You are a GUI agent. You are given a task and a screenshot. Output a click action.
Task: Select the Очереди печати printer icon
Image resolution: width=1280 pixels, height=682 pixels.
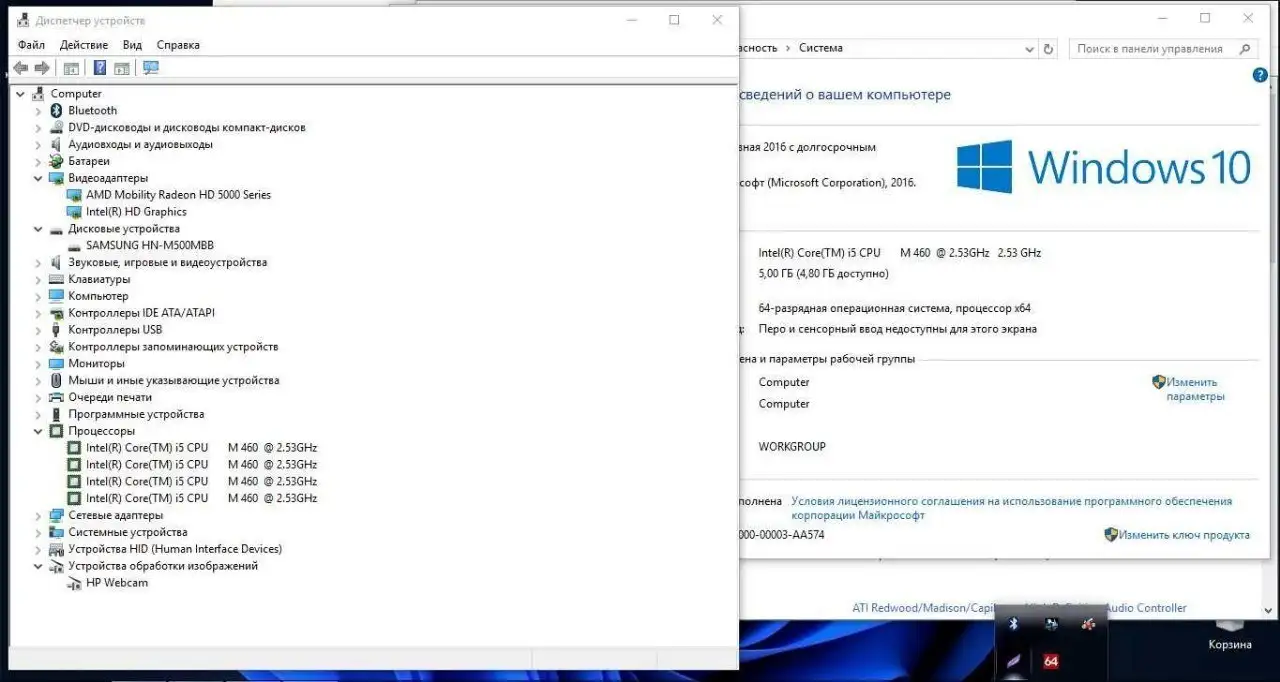56,397
